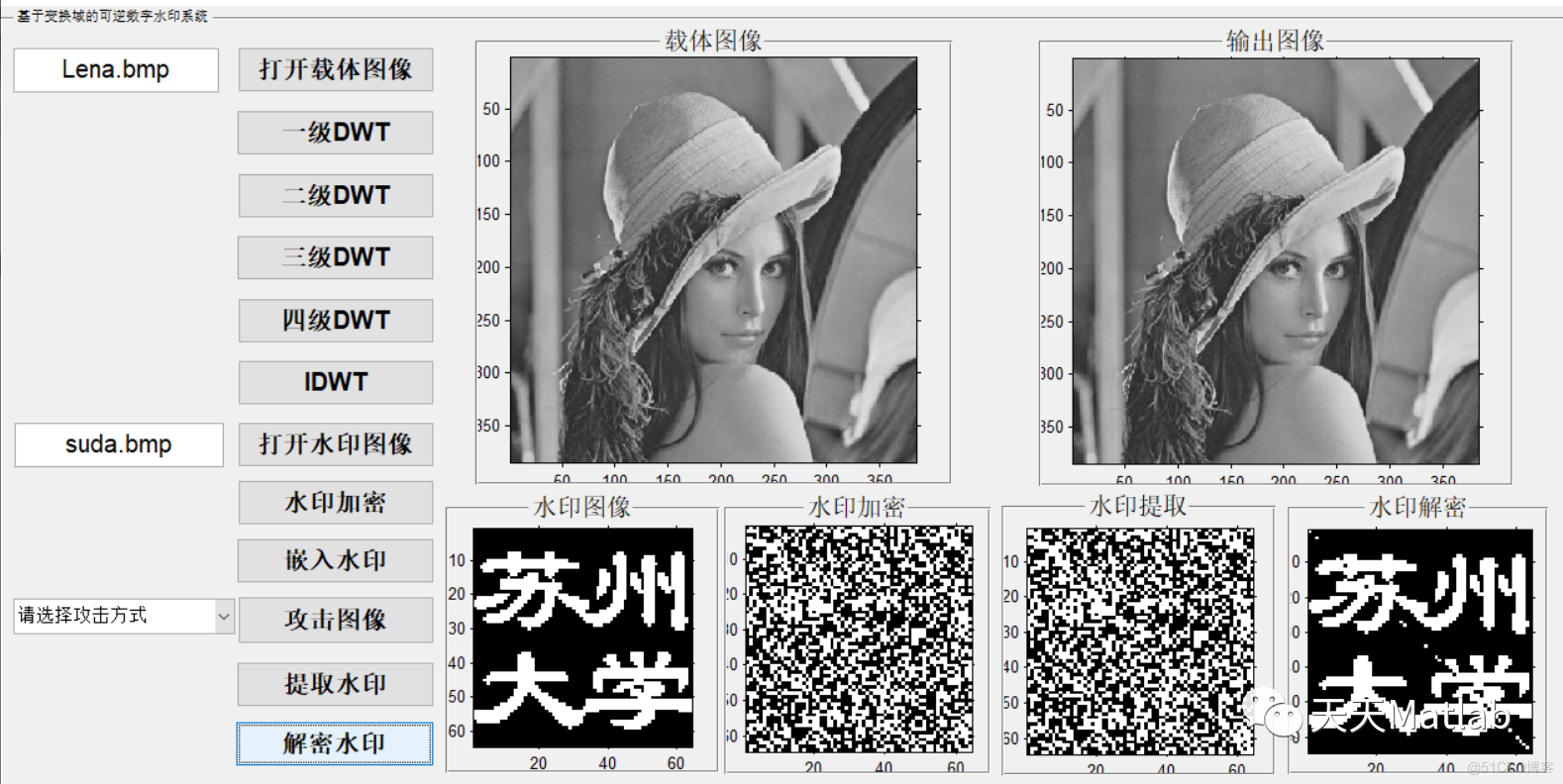Click the 基于变换域的可逆数字水印系统 title text
This screenshot has height=784, width=1563.
[x=113, y=16]
